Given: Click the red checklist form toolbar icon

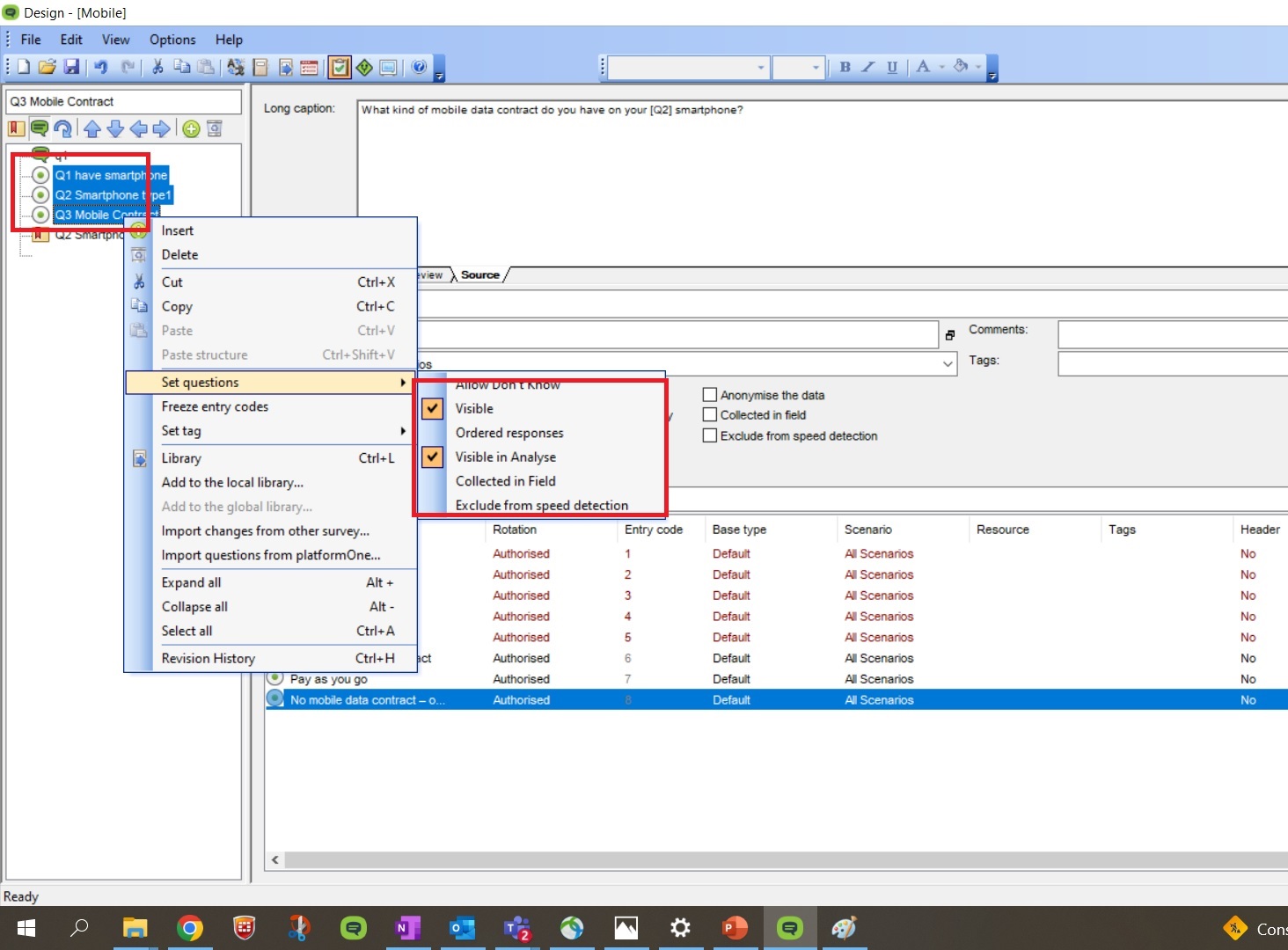Looking at the screenshot, I should [309, 67].
